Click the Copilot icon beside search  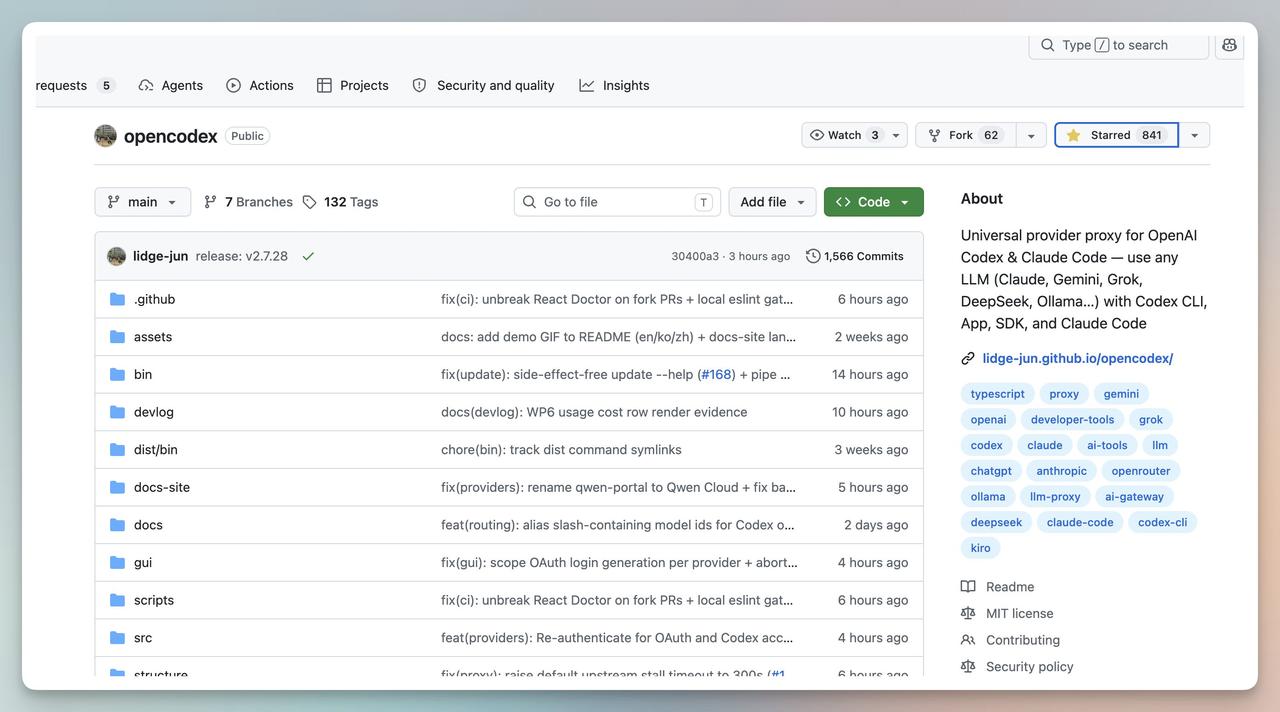coord(1229,45)
